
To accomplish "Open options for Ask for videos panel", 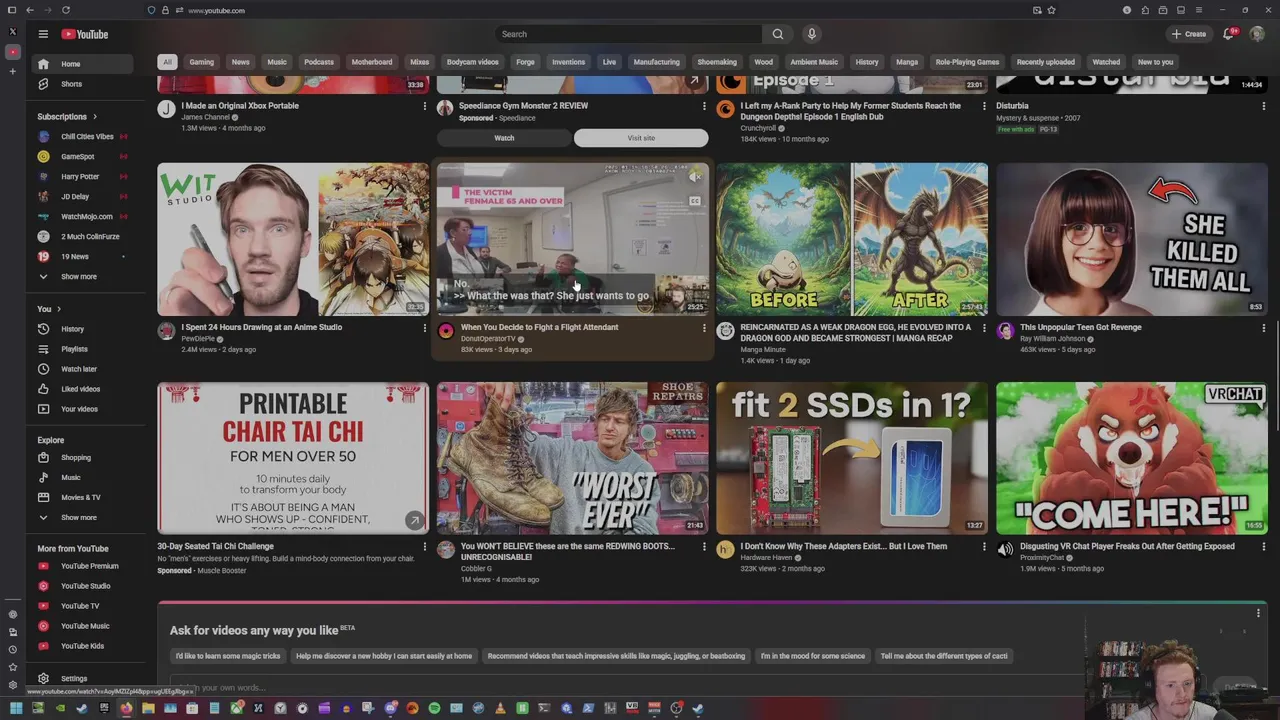I will (x=1258, y=613).
